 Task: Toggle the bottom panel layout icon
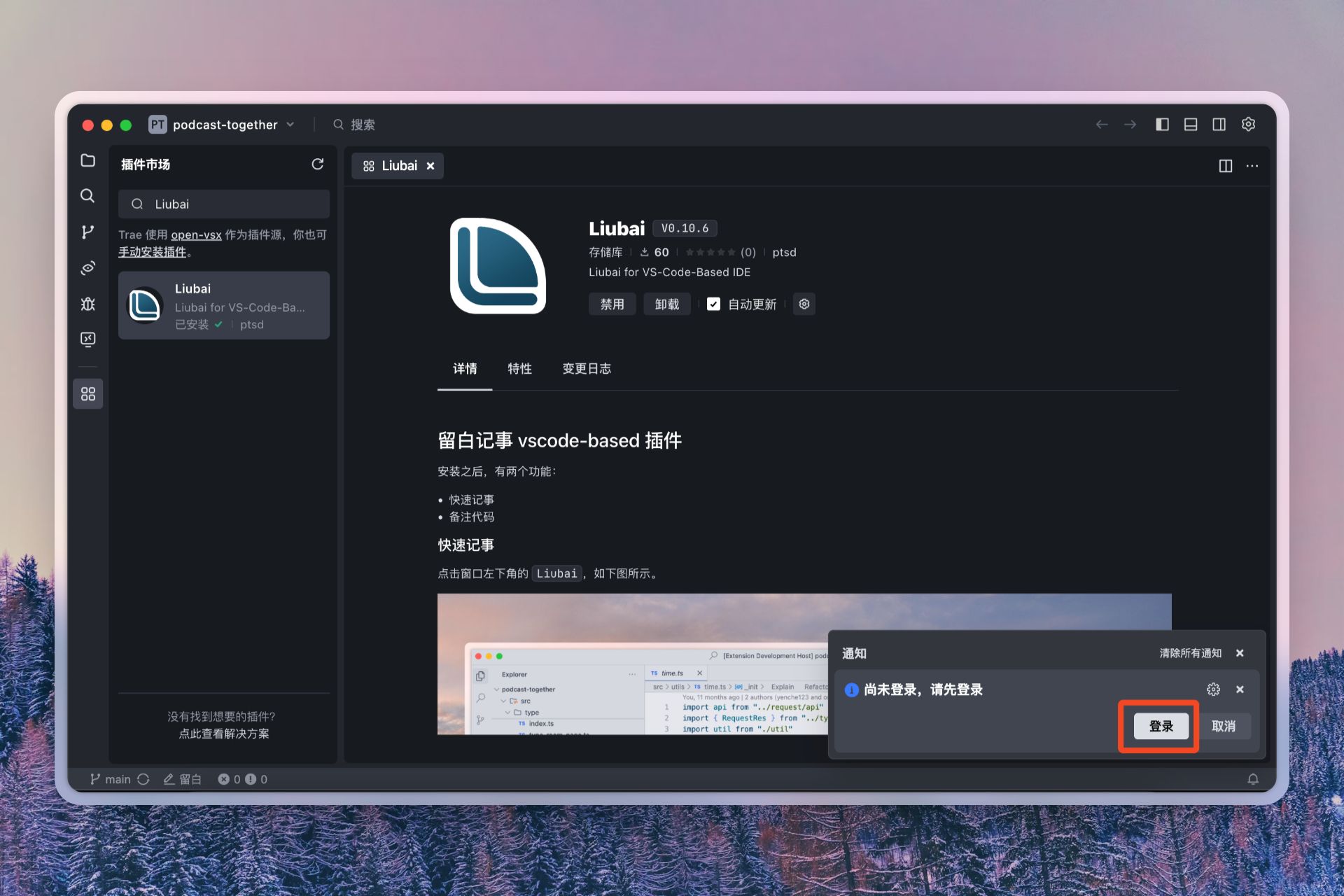coord(1190,124)
